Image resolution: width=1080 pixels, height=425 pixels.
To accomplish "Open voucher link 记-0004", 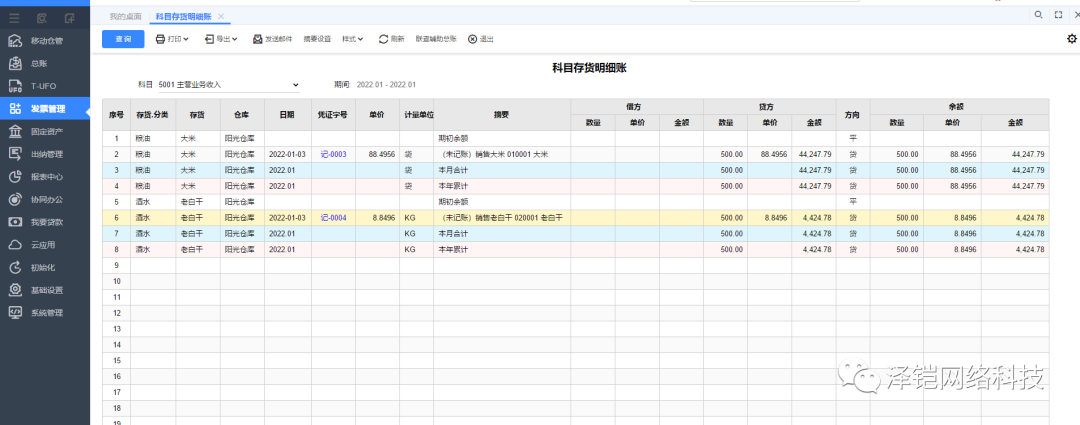I will (333, 217).
